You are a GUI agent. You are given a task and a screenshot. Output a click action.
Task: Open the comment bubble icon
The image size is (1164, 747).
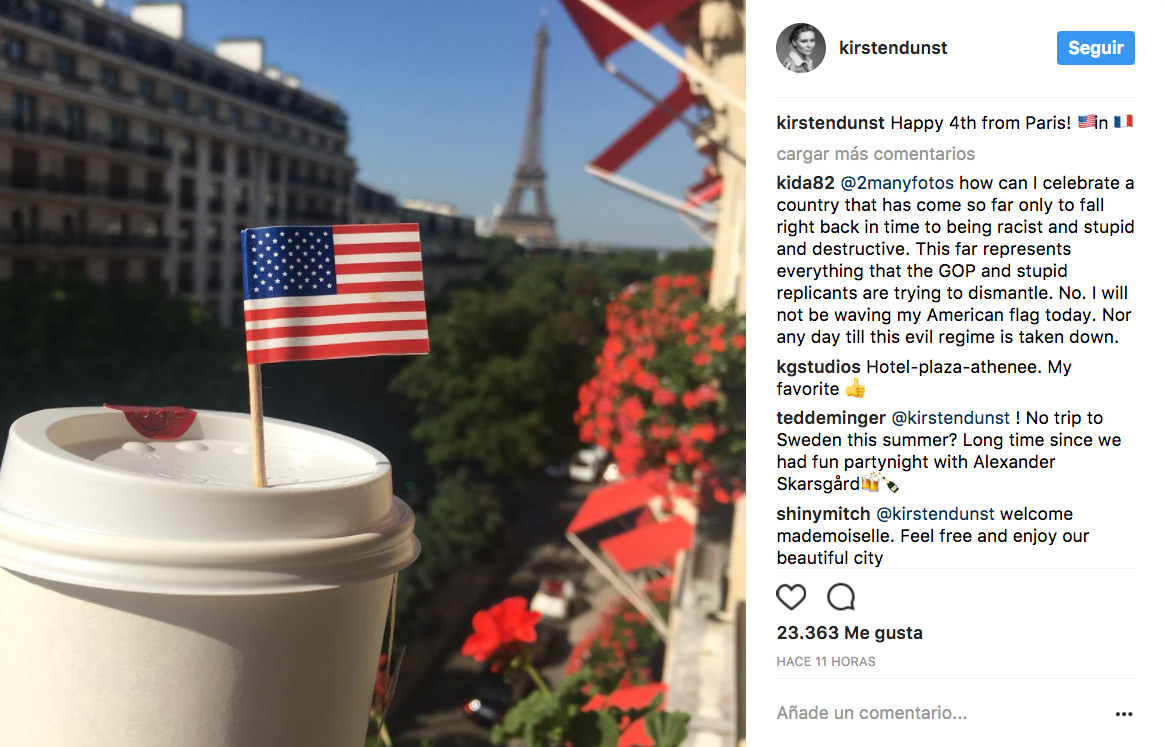841,596
